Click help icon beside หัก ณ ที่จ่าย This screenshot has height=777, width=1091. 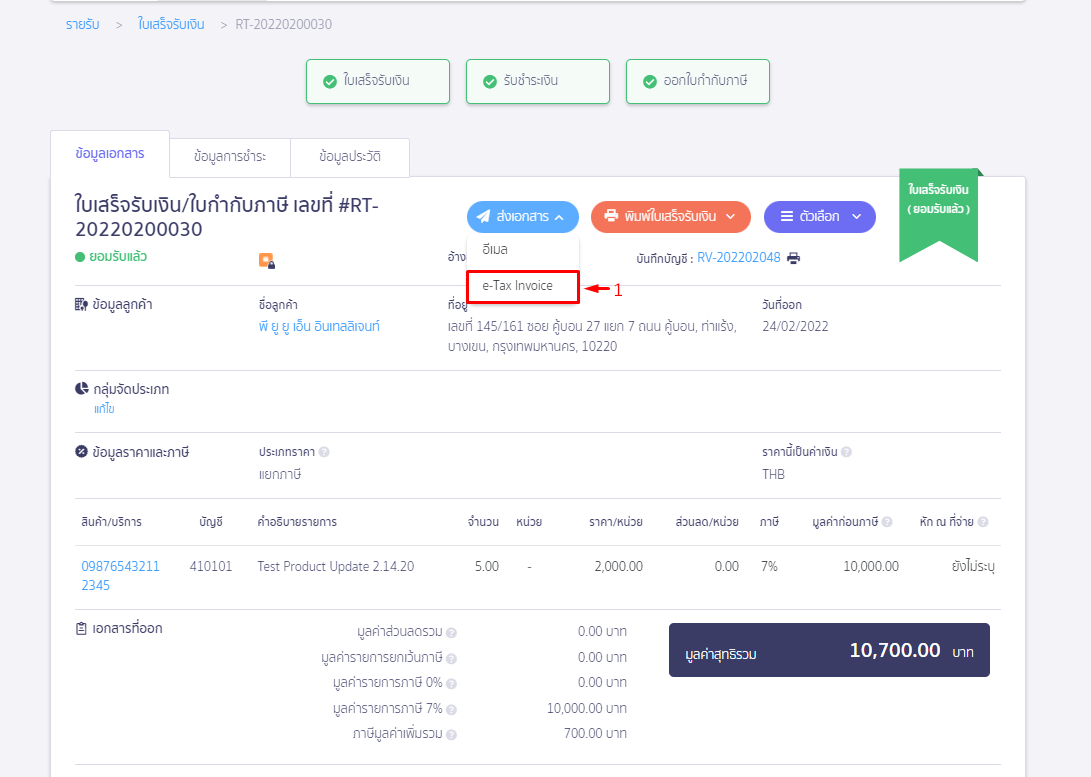coord(983,522)
